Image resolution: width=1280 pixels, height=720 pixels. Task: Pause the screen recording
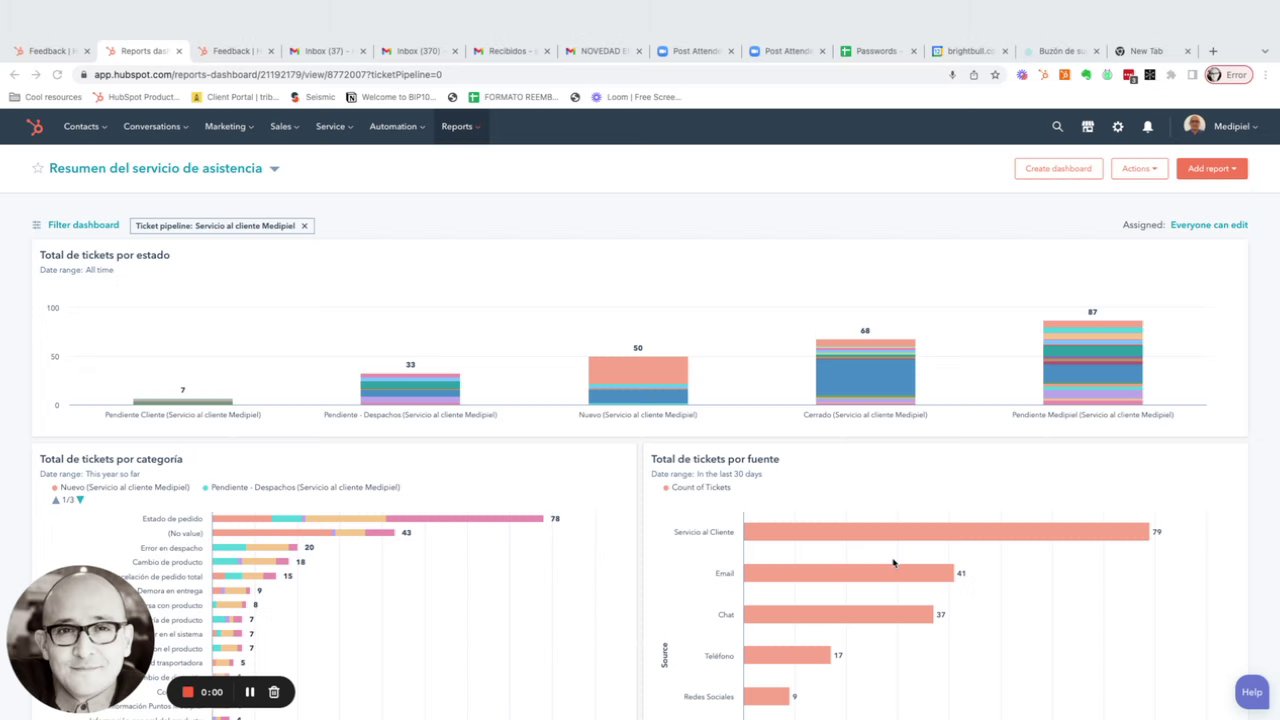point(250,692)
